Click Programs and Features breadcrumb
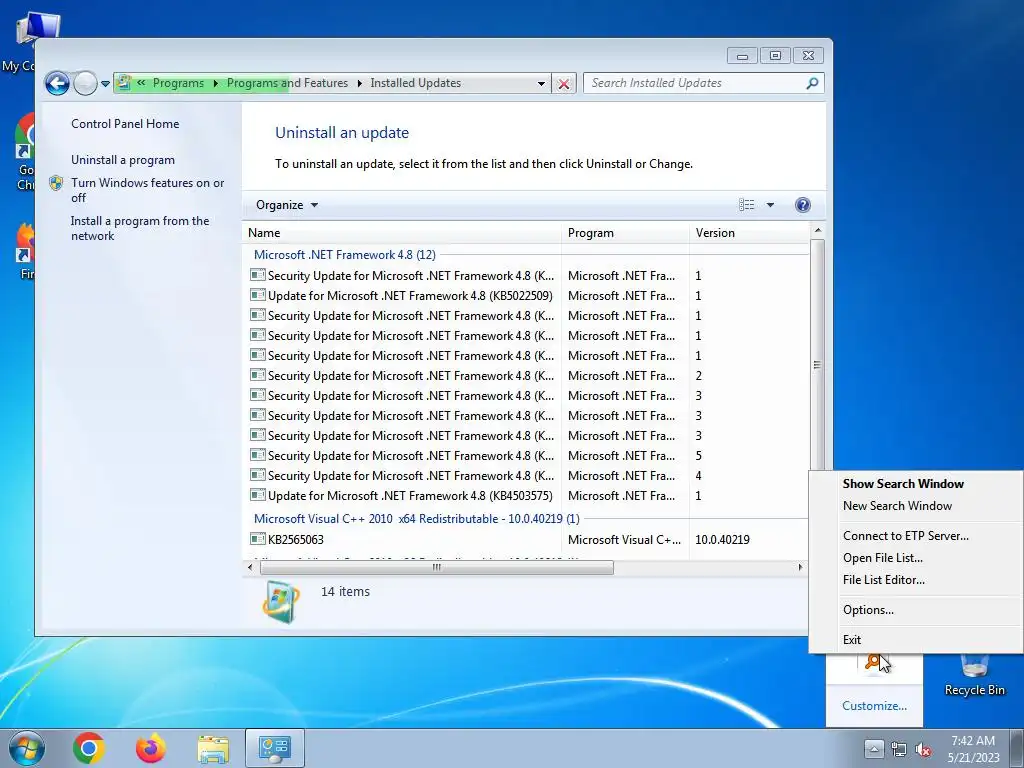The height and width of the screenshot is (768, 1024). click(287, 83)
